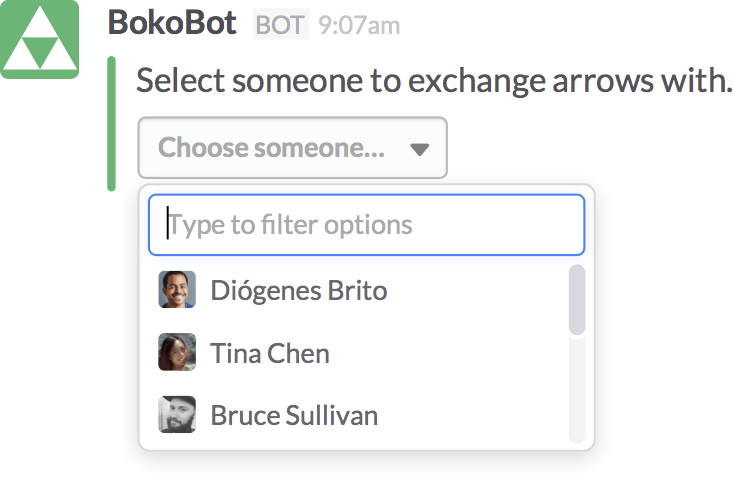The width and height of the screenshot is (733, 479).
Task: Choose Tina Chen from the options
Action: pyautogui.click(x=270, y=353)
